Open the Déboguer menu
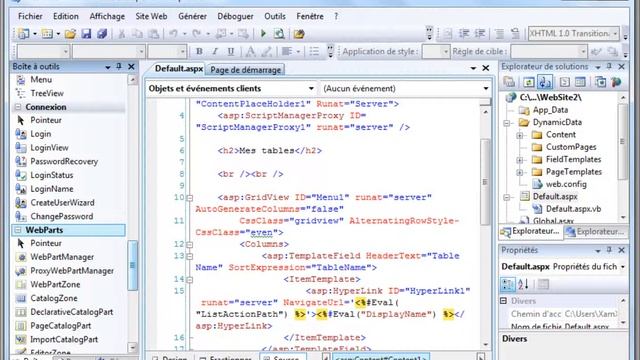Image resolution: width=640 pixels, height=360 pixels. point(235,16)
